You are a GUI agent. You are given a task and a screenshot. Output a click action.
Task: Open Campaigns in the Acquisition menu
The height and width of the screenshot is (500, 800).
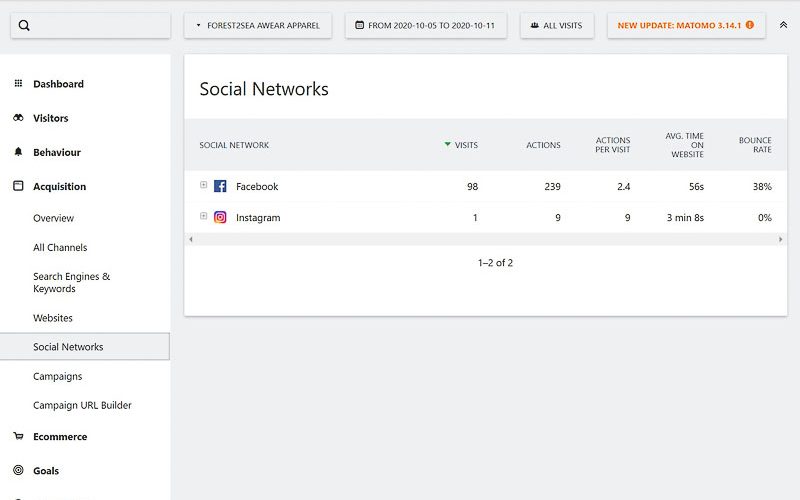58,377
